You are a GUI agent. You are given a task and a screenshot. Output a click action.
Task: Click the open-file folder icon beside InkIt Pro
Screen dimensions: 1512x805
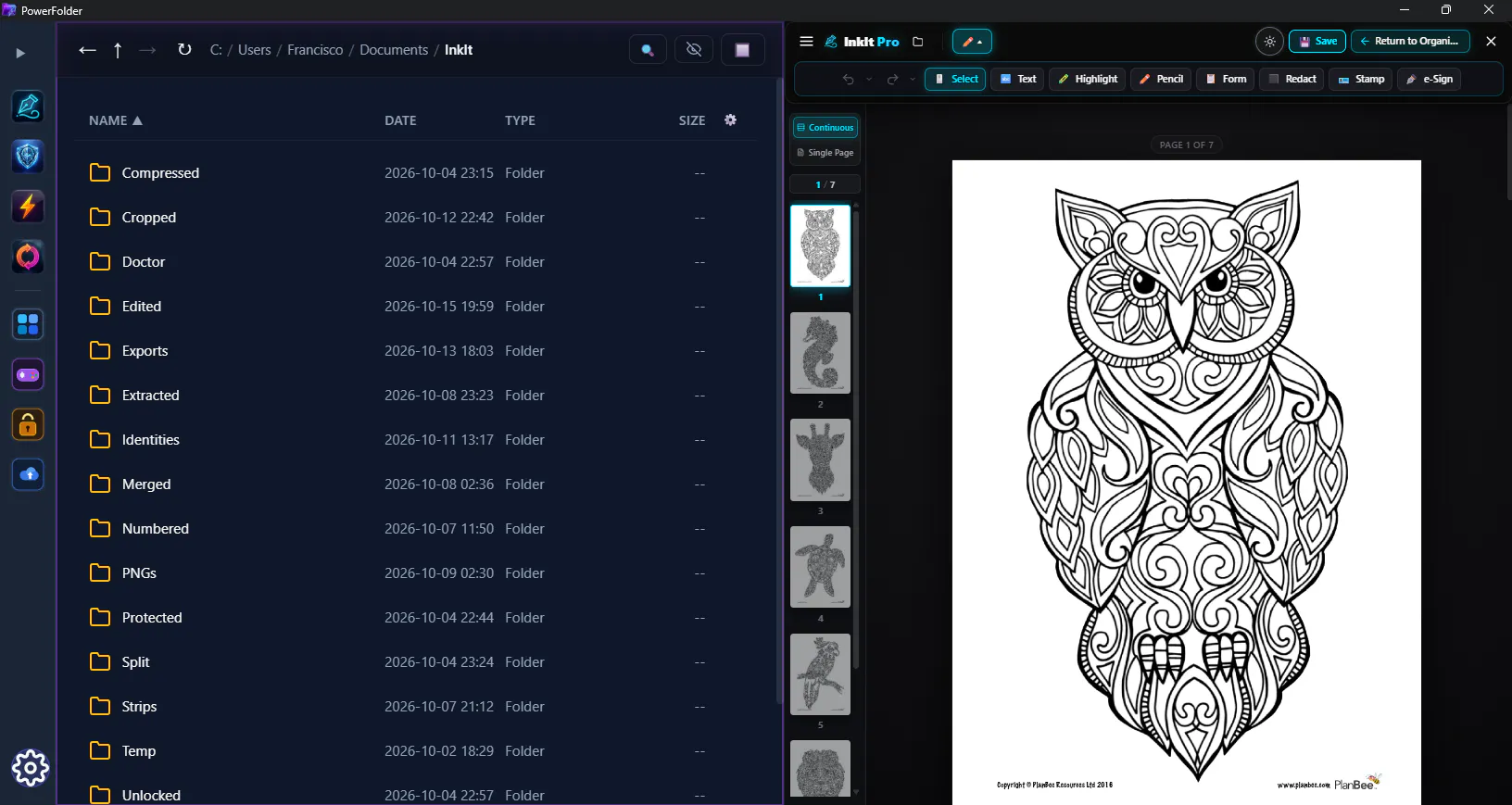(917, 42)
